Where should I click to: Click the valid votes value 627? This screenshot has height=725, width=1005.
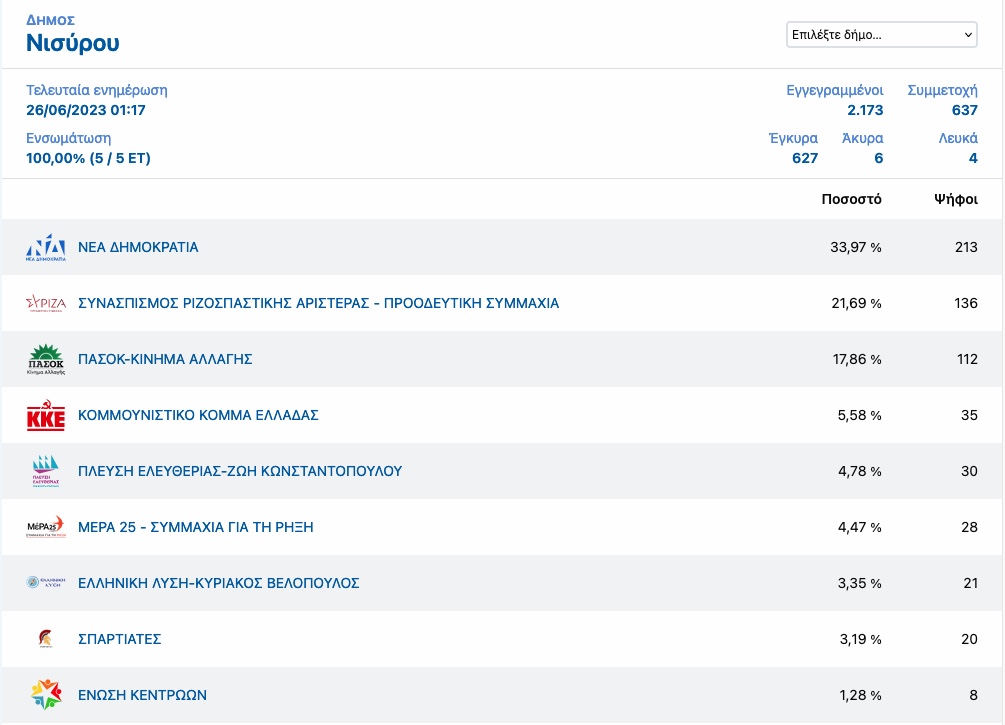[x=805, y=158]
